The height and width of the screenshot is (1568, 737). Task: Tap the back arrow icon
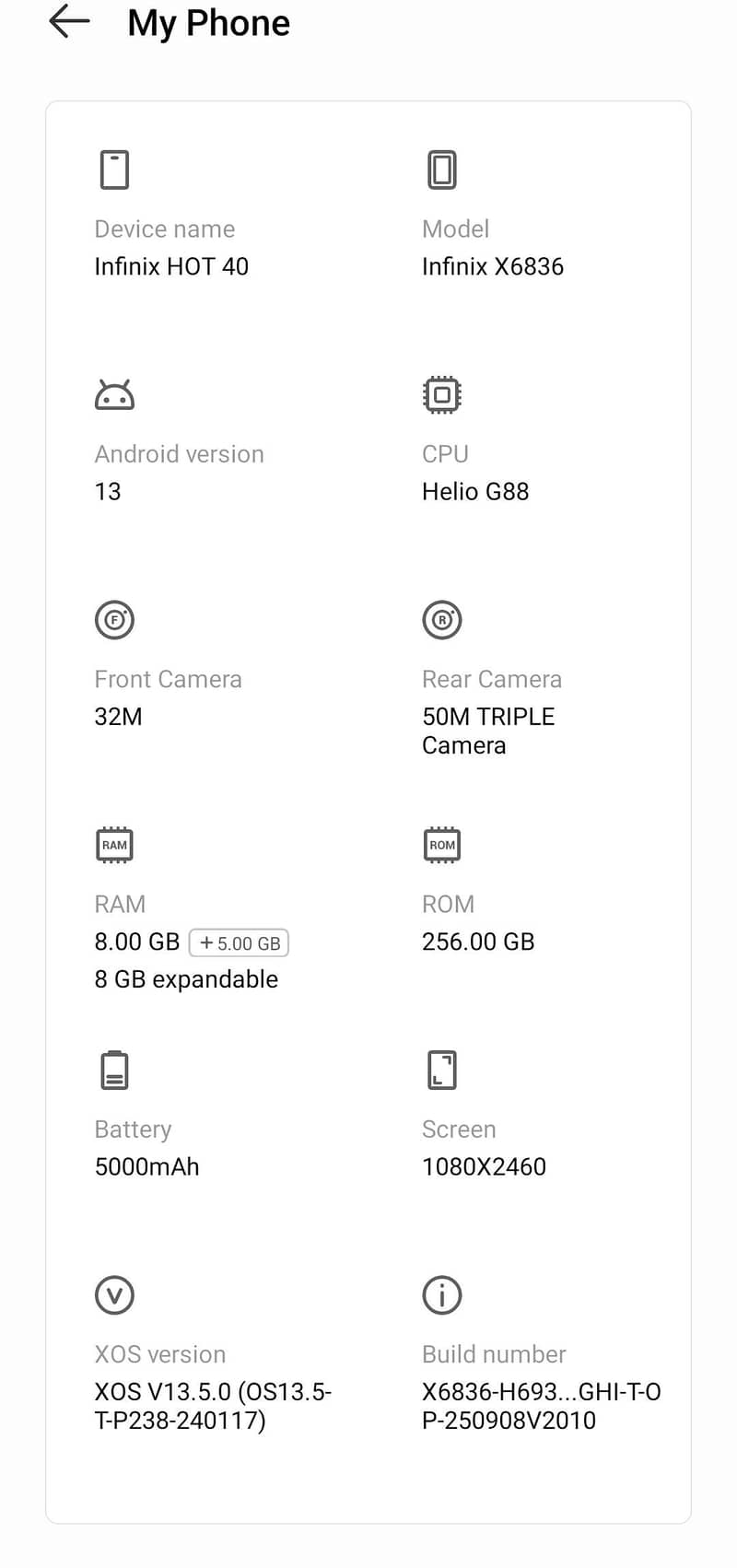point(69,21)
